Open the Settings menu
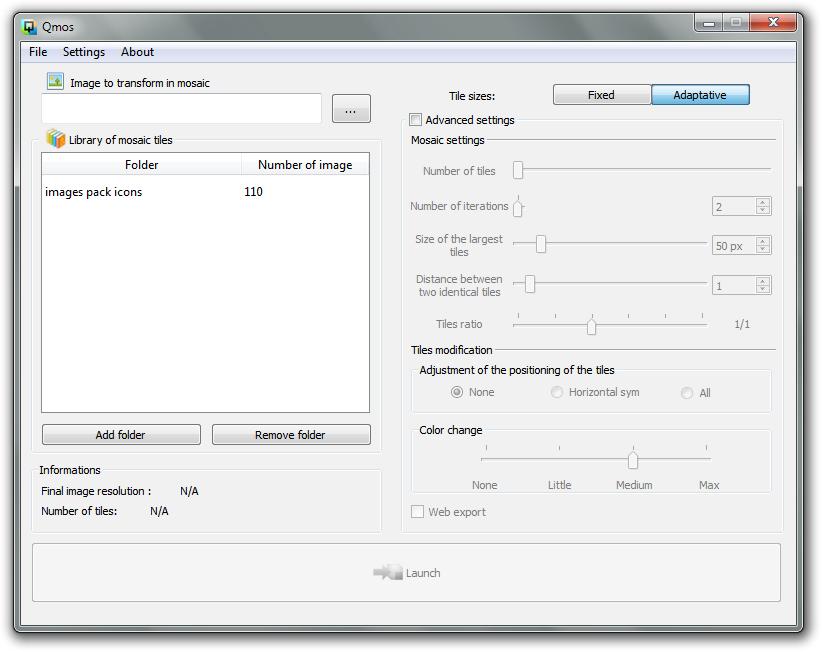This screenshot has width=822, height=652. point(84,52)
